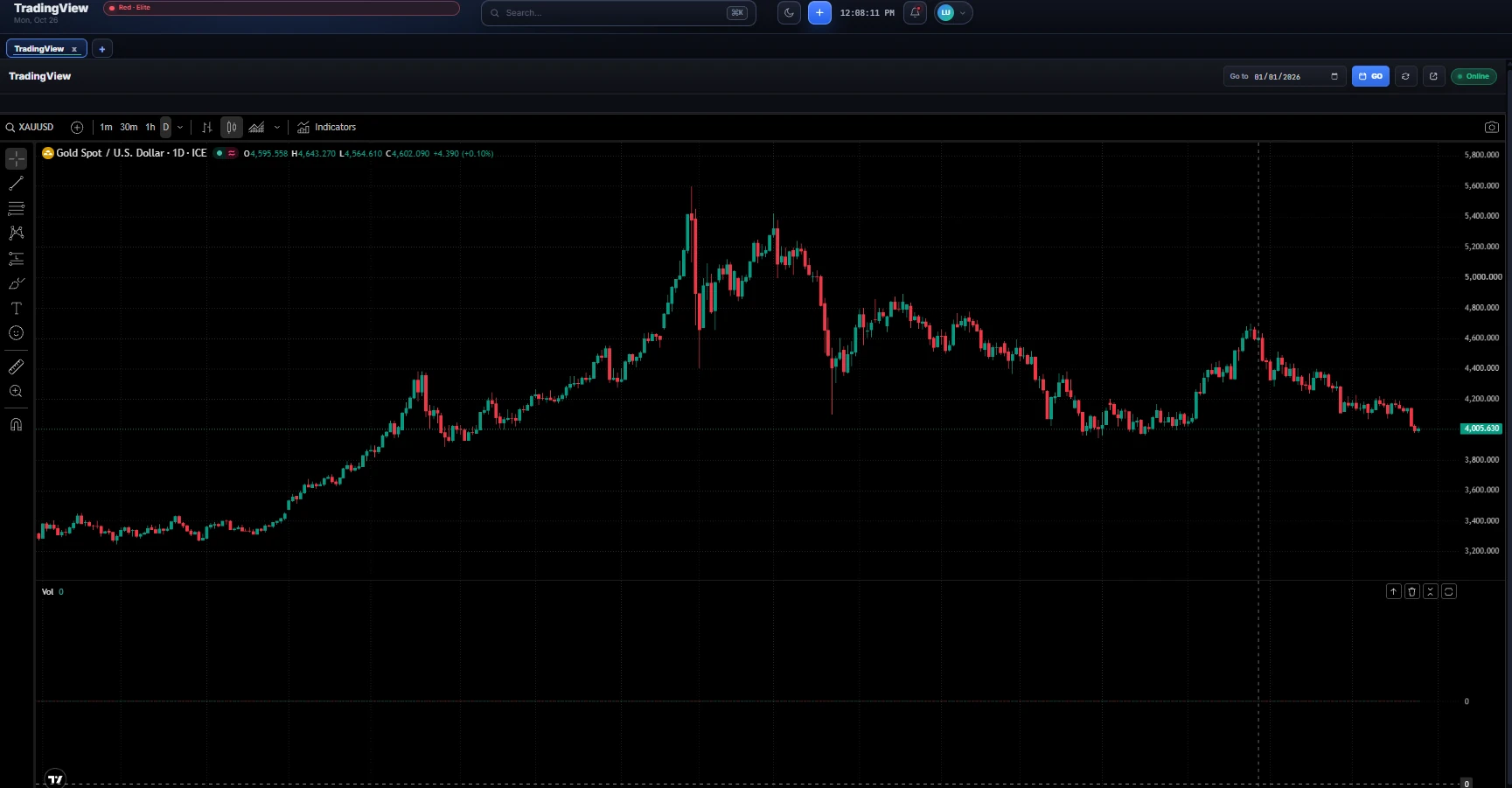Toggle the magnet snap mode
1512x788 pixels.
(x=16, y=425)
